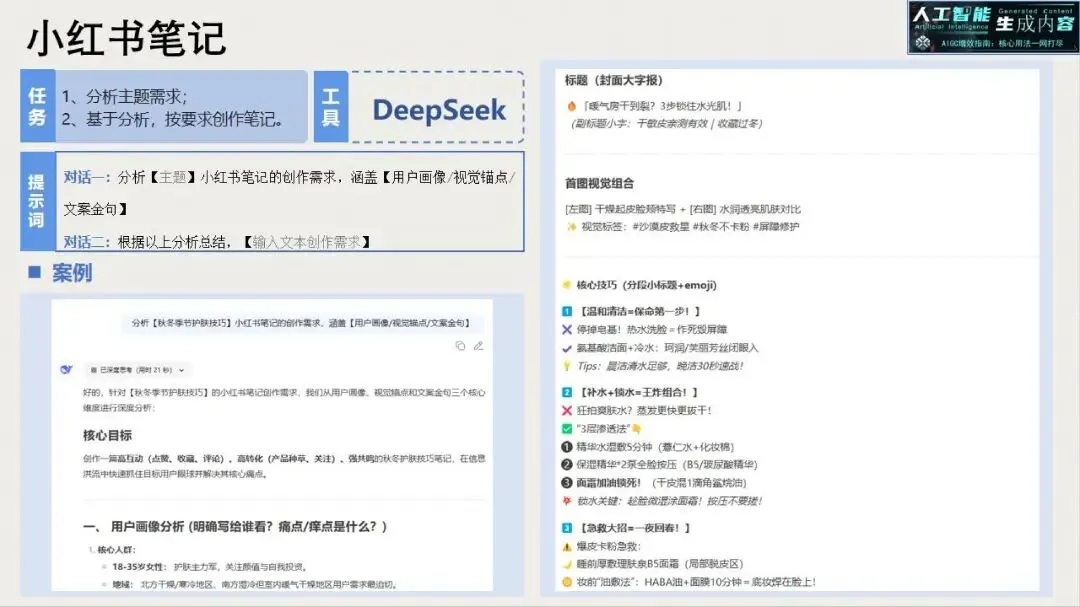This screenshot has height=607, width=1080.
Task: Click the black circled 1 before 精华水湿敷5分钟
Action: (x=567, y=446)
